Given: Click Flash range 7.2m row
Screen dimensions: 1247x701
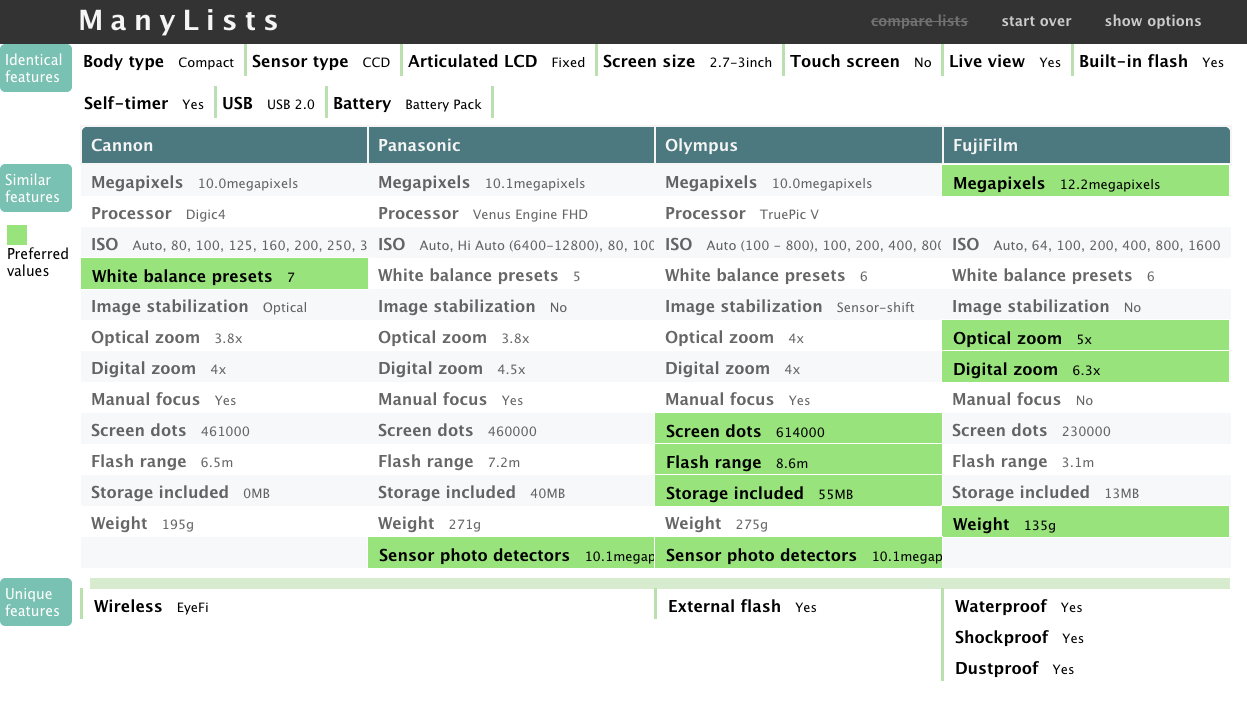Looking at the screenshot, I should 511,462.
